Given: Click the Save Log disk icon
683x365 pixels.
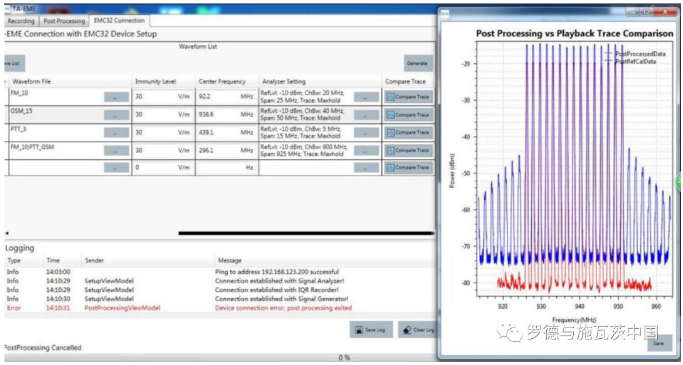Looking at the screenshot, I should (x=359, y=330).
